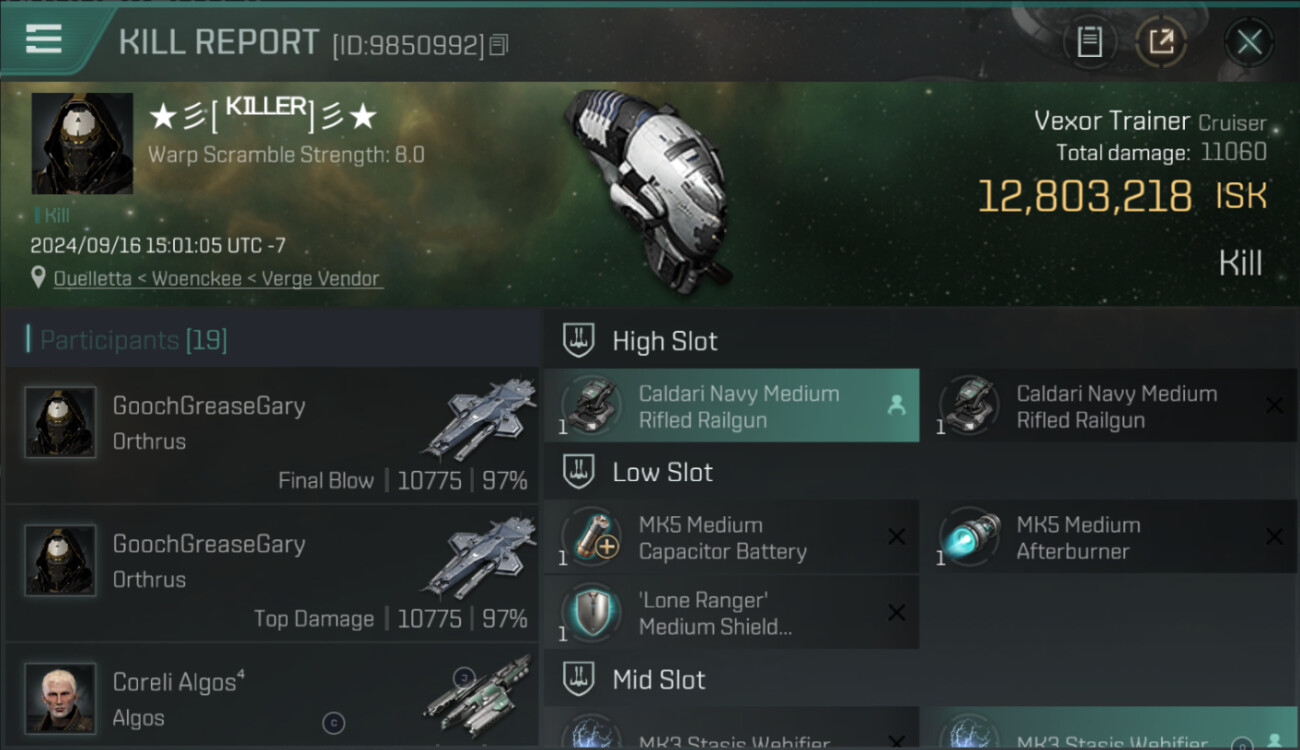Select first Caldari Navy Medium Rifled Railgun
1300x750 pixels.
point(732,406)
